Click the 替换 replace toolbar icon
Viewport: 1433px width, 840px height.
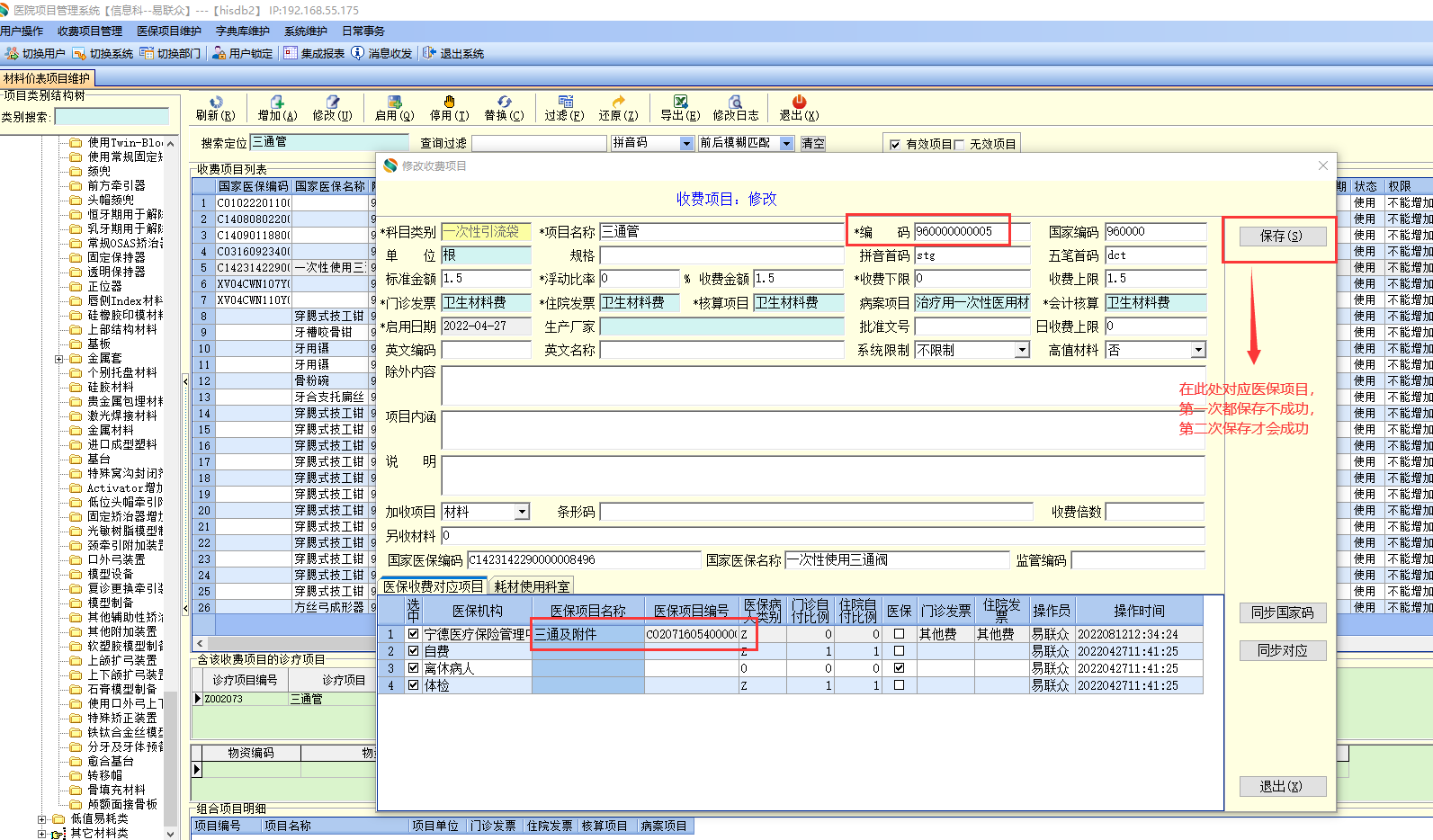click(x=504, y=102)
